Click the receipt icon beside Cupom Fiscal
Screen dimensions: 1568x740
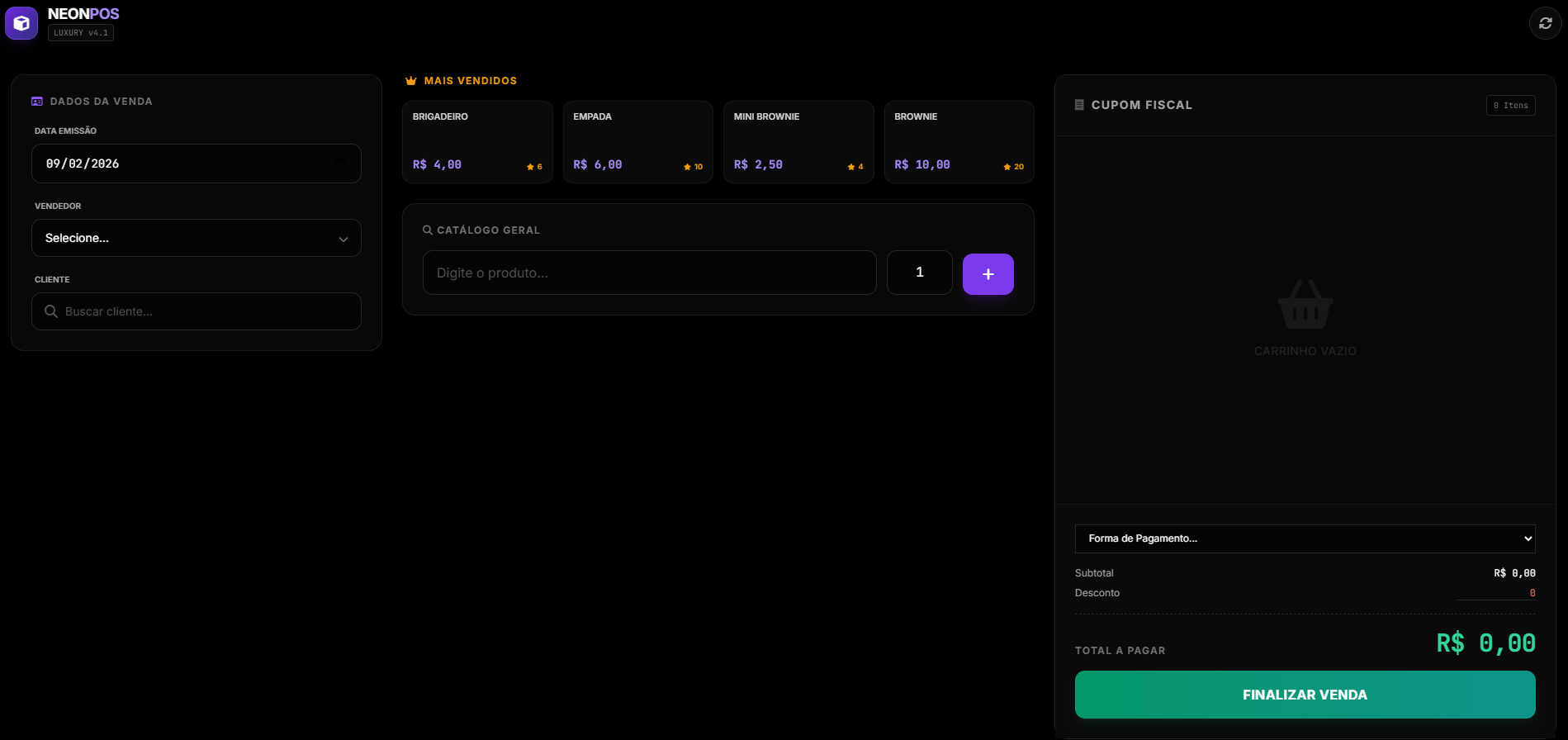1079,105
